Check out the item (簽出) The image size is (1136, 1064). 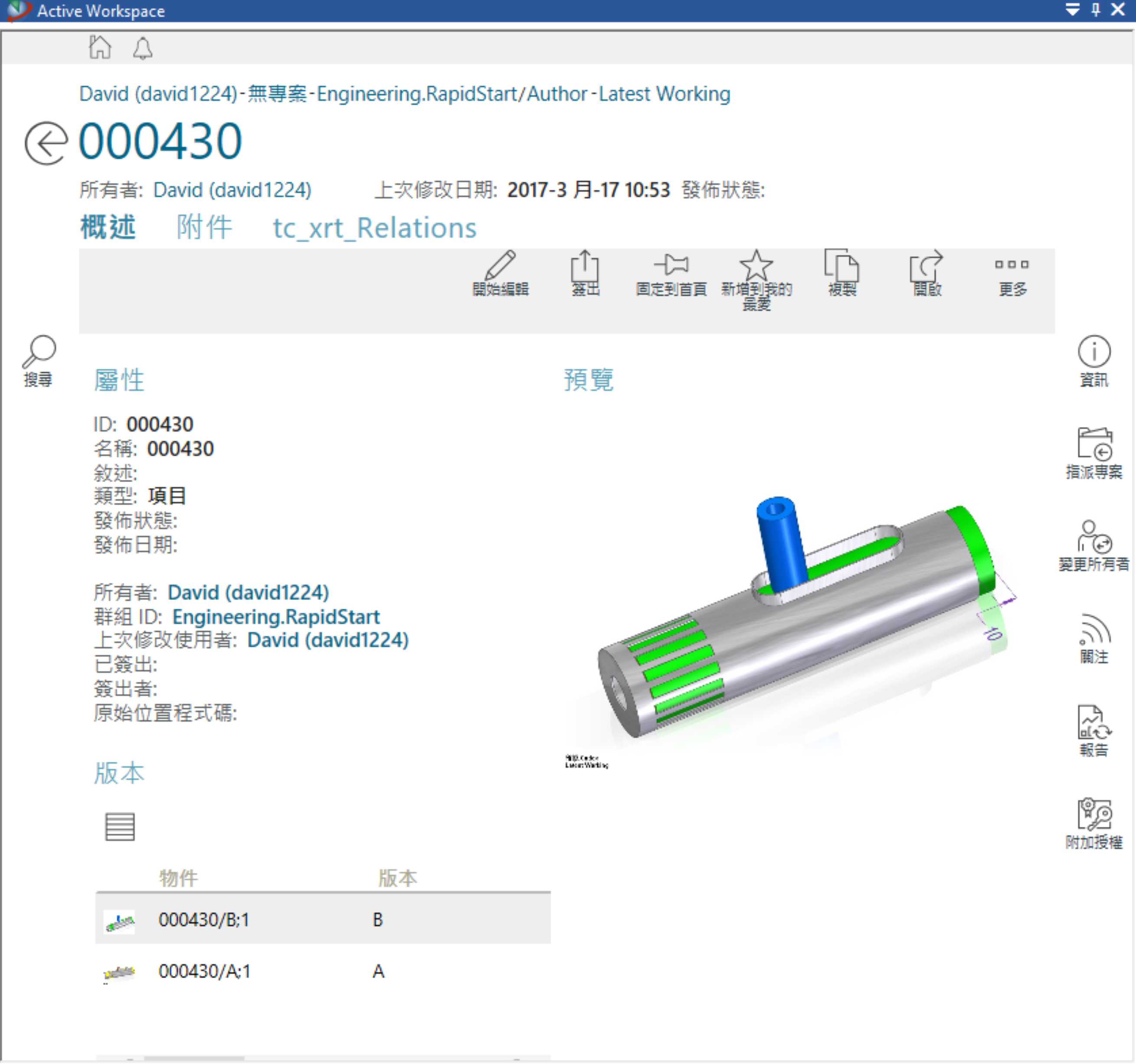pos(585,274)
